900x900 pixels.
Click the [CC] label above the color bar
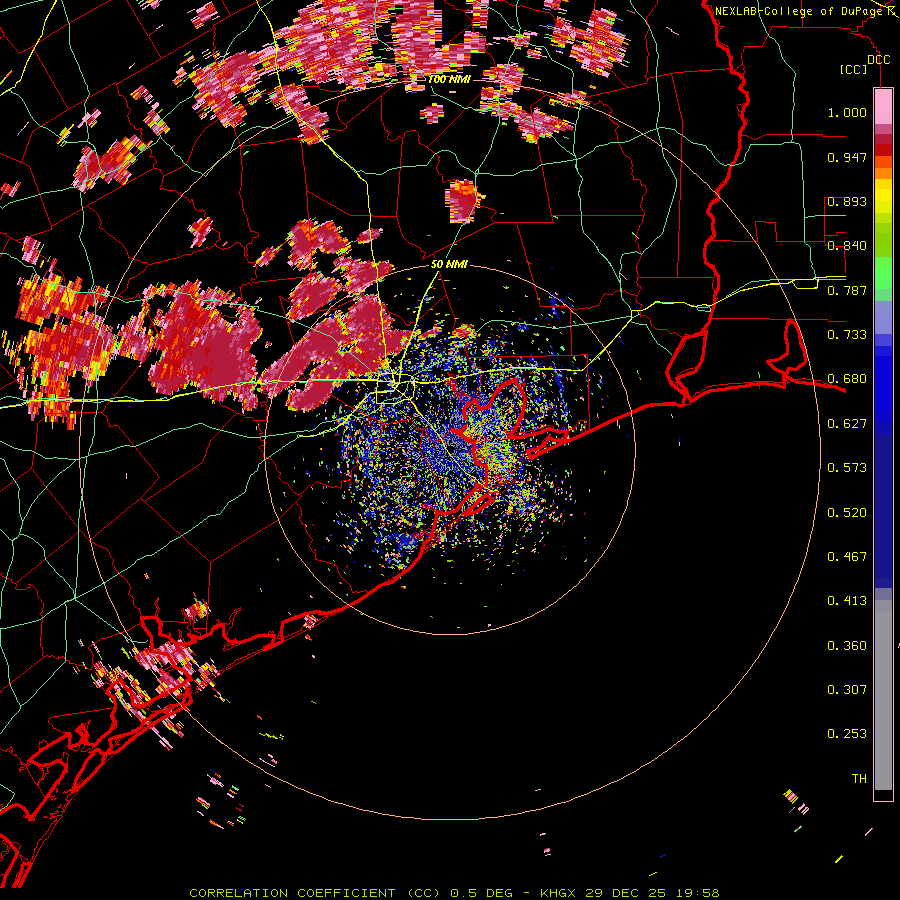point(854,69)
